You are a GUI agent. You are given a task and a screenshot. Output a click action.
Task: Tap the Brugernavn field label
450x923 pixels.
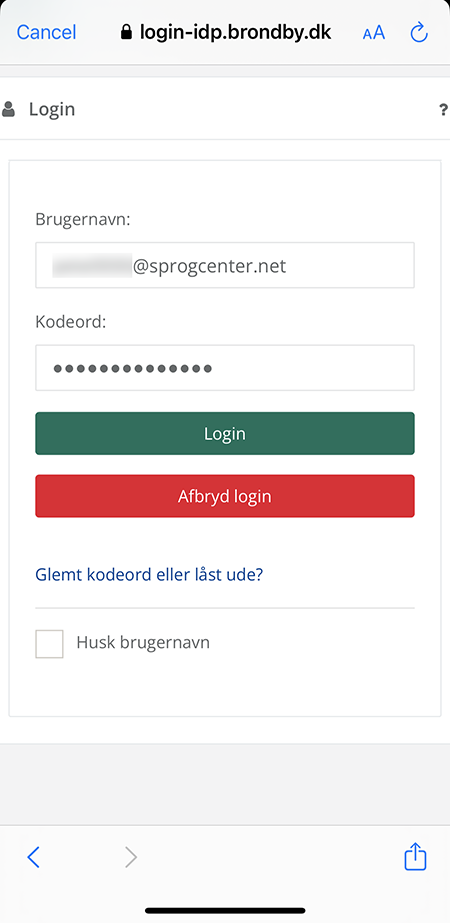tap(83, 220)
